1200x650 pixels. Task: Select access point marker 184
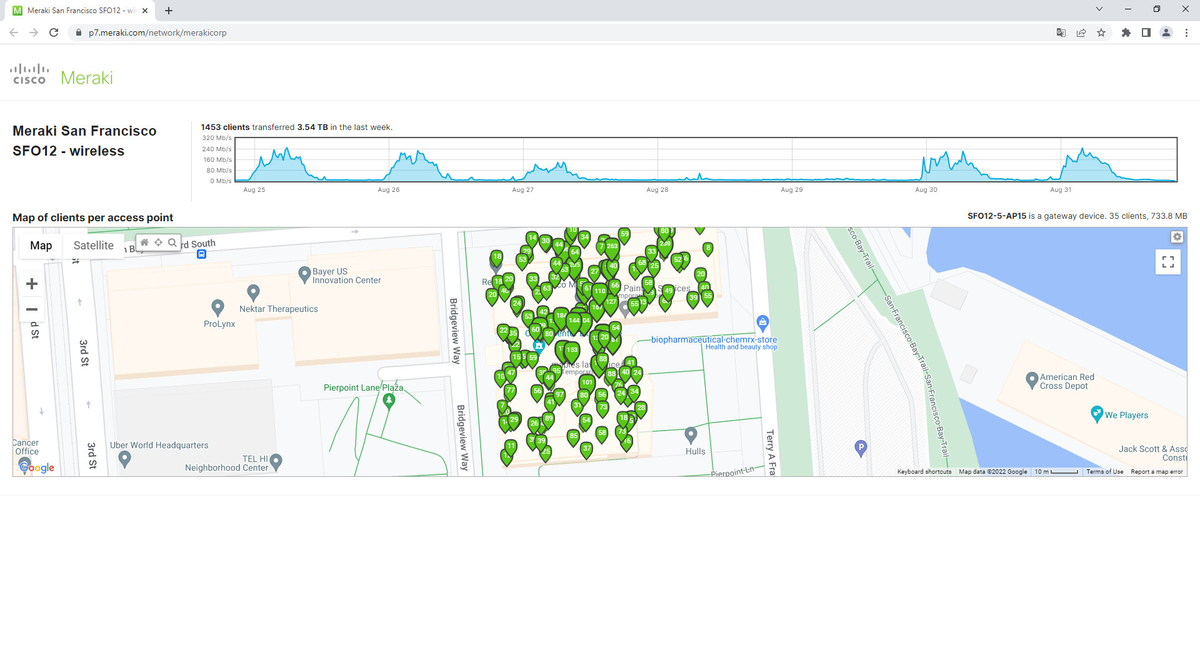click(x=561, y=317)
